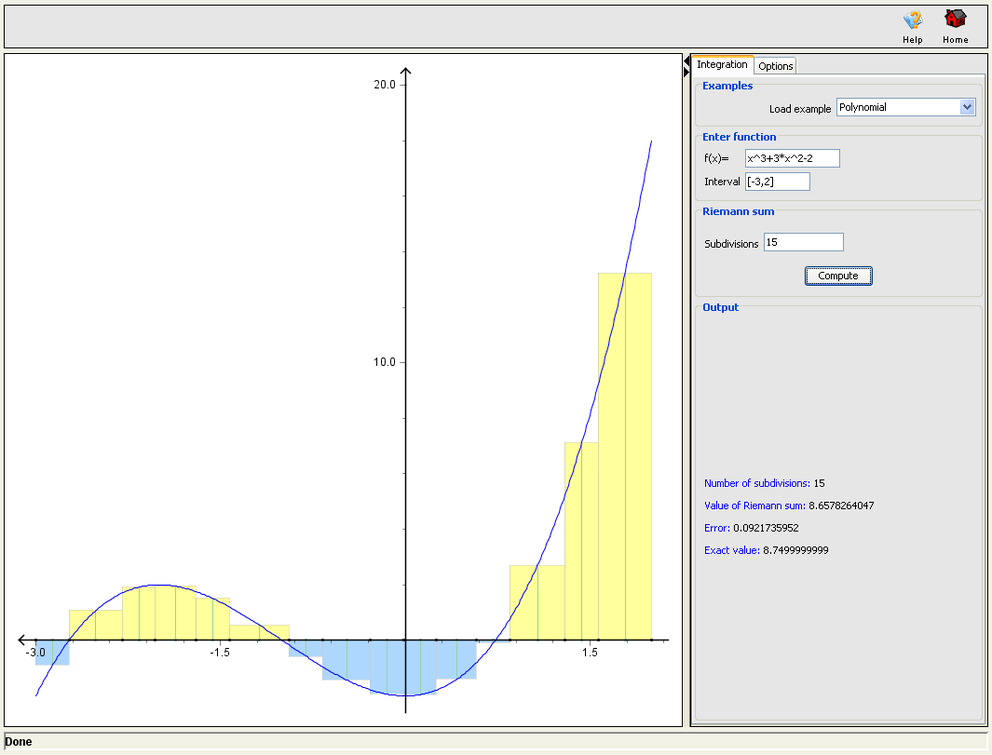Click the panel collapse arrow beside the tabs
Screen dimensions: 992x755
[x=687, y=62]
